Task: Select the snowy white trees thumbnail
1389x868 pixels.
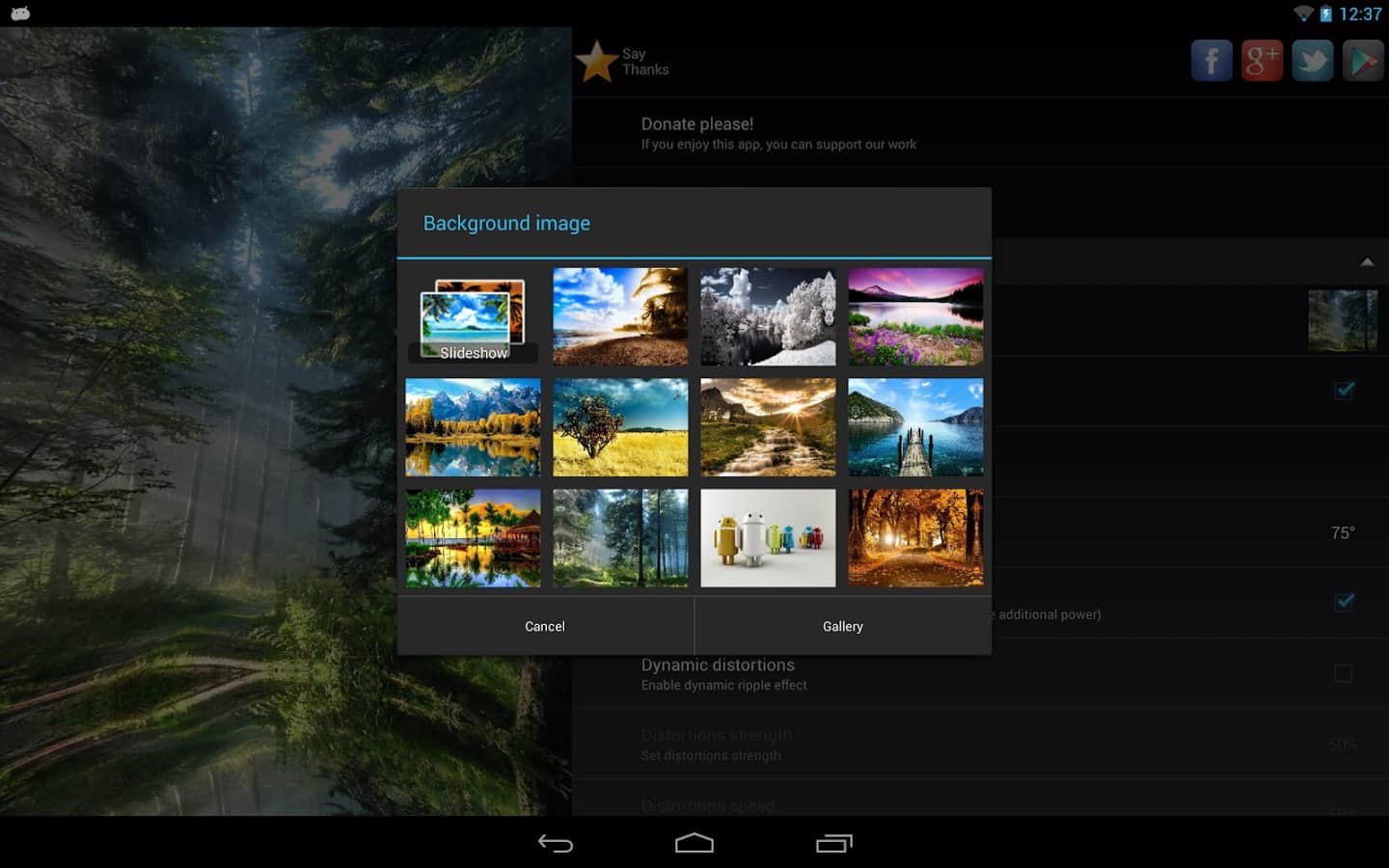Action: pyautogui.click(x=768, y=316)
